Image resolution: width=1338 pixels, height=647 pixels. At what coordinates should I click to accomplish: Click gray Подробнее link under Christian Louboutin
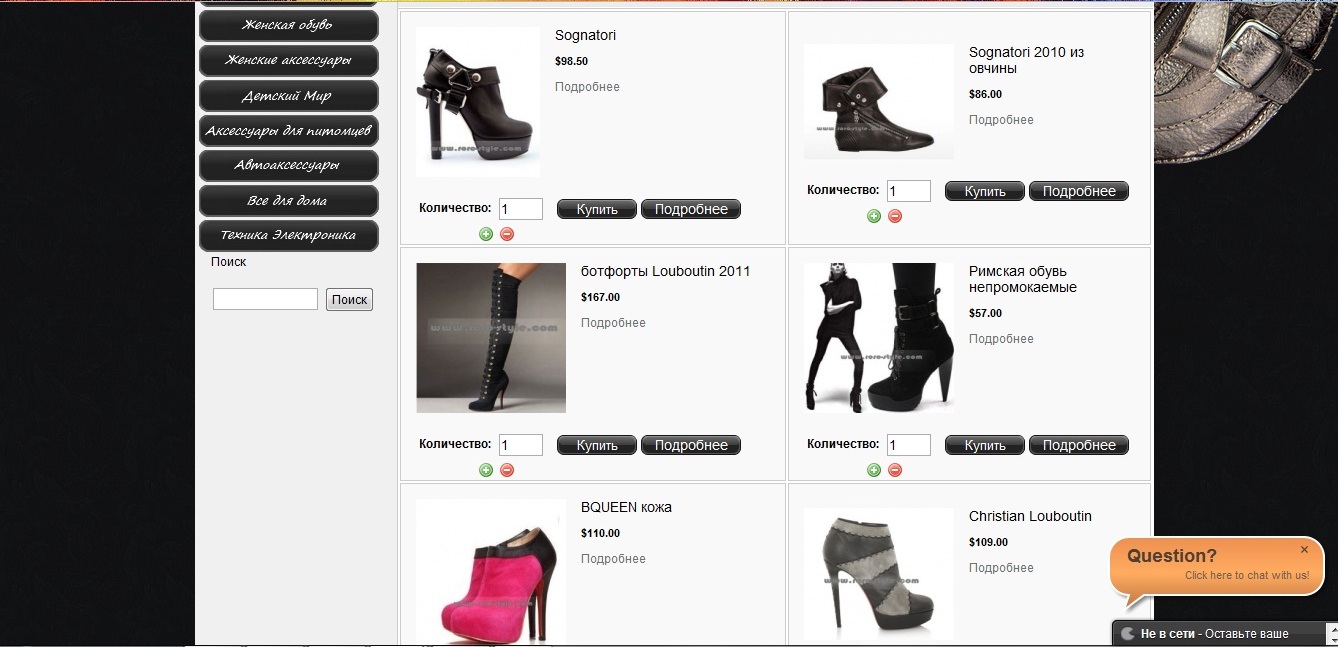pyautogui.click(x=1001, y=568)
